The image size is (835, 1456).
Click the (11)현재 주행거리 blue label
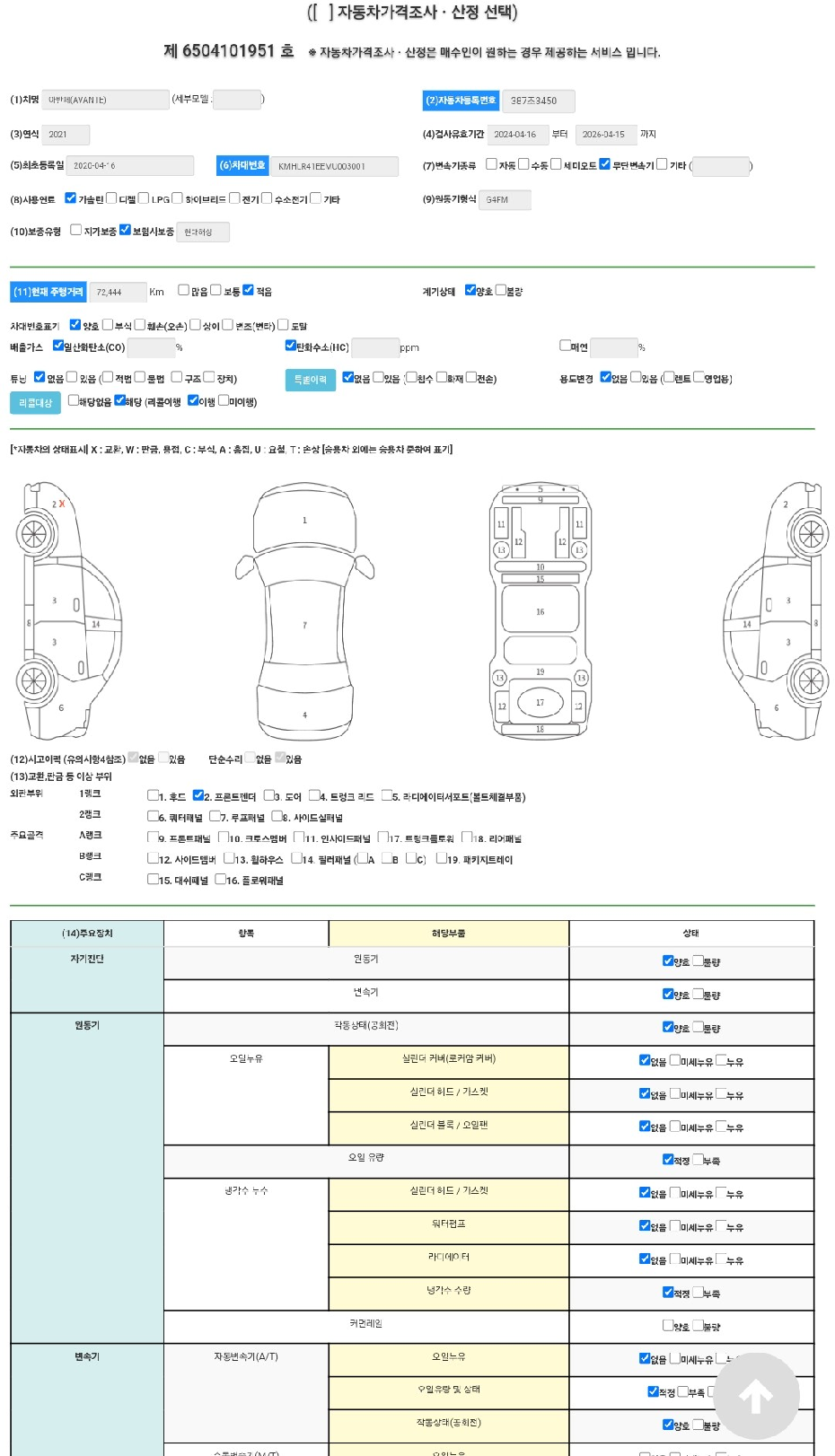[48, 292]
